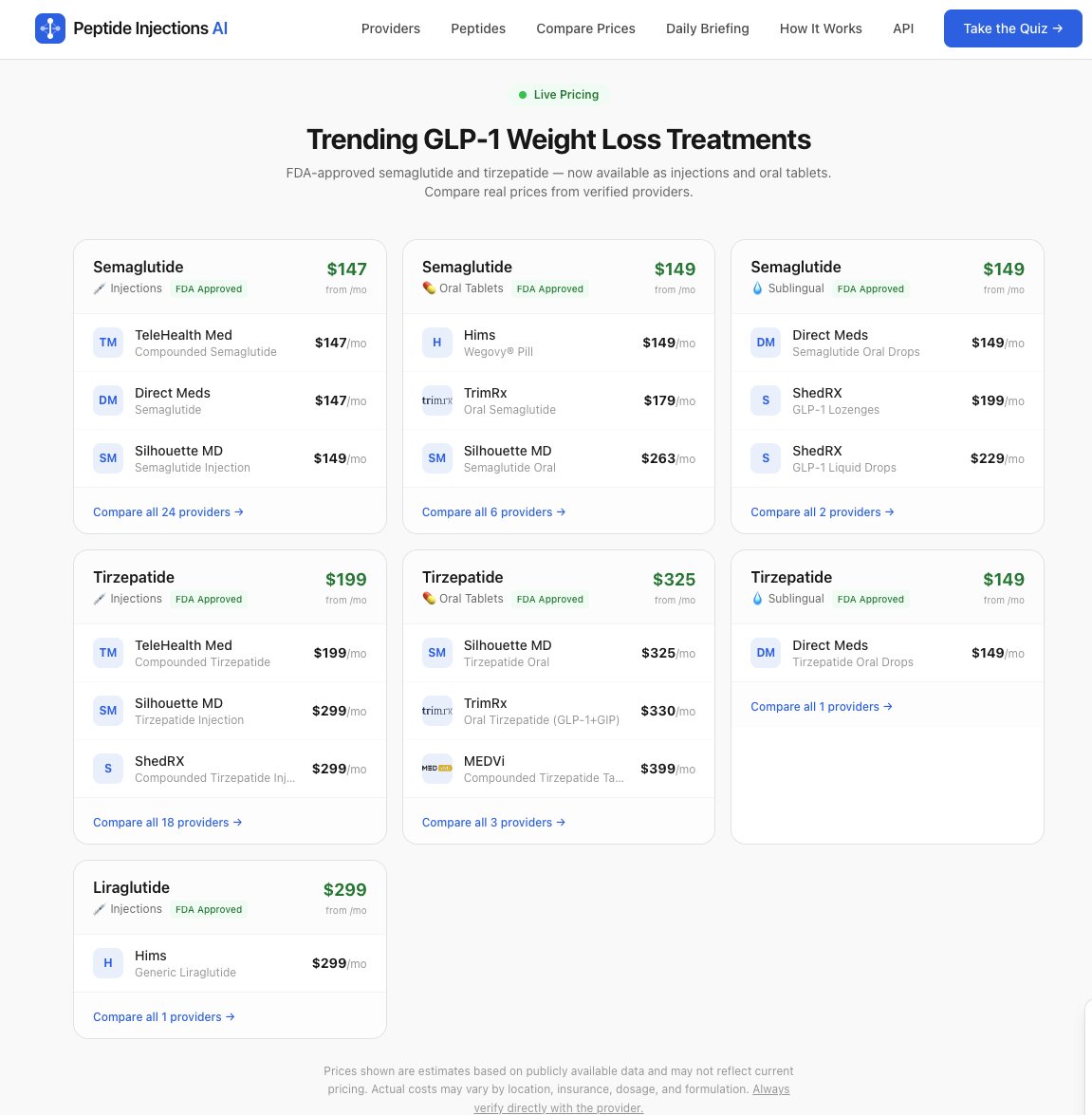Click DM avatar for Semaglutide Oral Drops

(766, 343)
